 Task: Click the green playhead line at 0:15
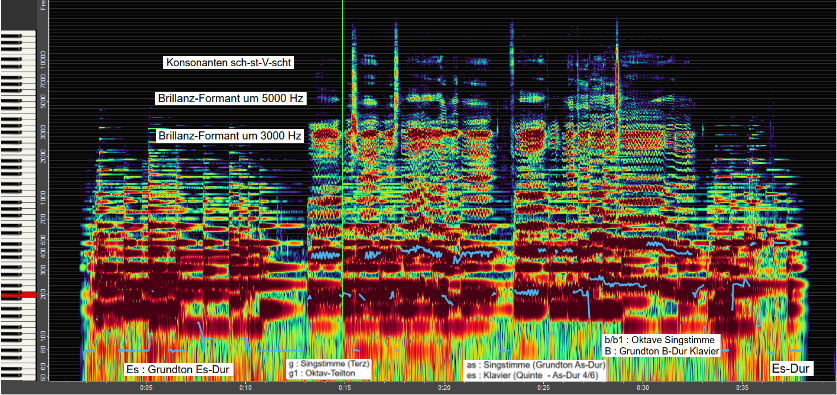pyautogui.click(x=342, y=191)
